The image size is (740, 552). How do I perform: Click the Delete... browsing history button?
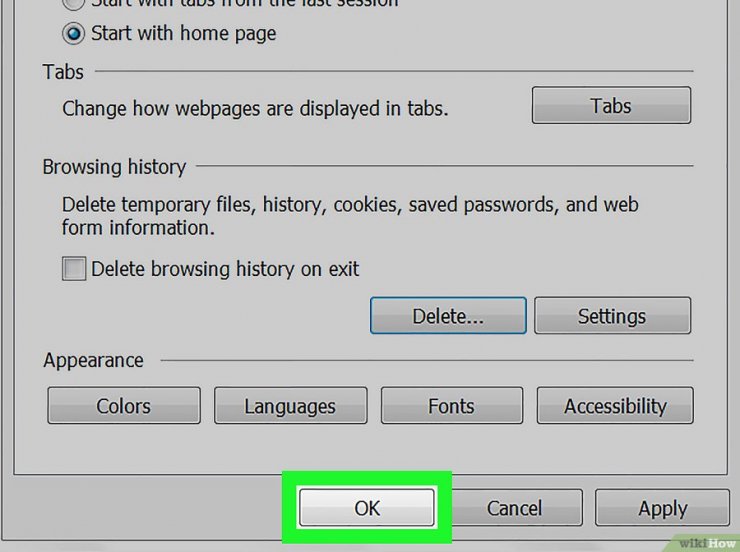click(448, 316)
